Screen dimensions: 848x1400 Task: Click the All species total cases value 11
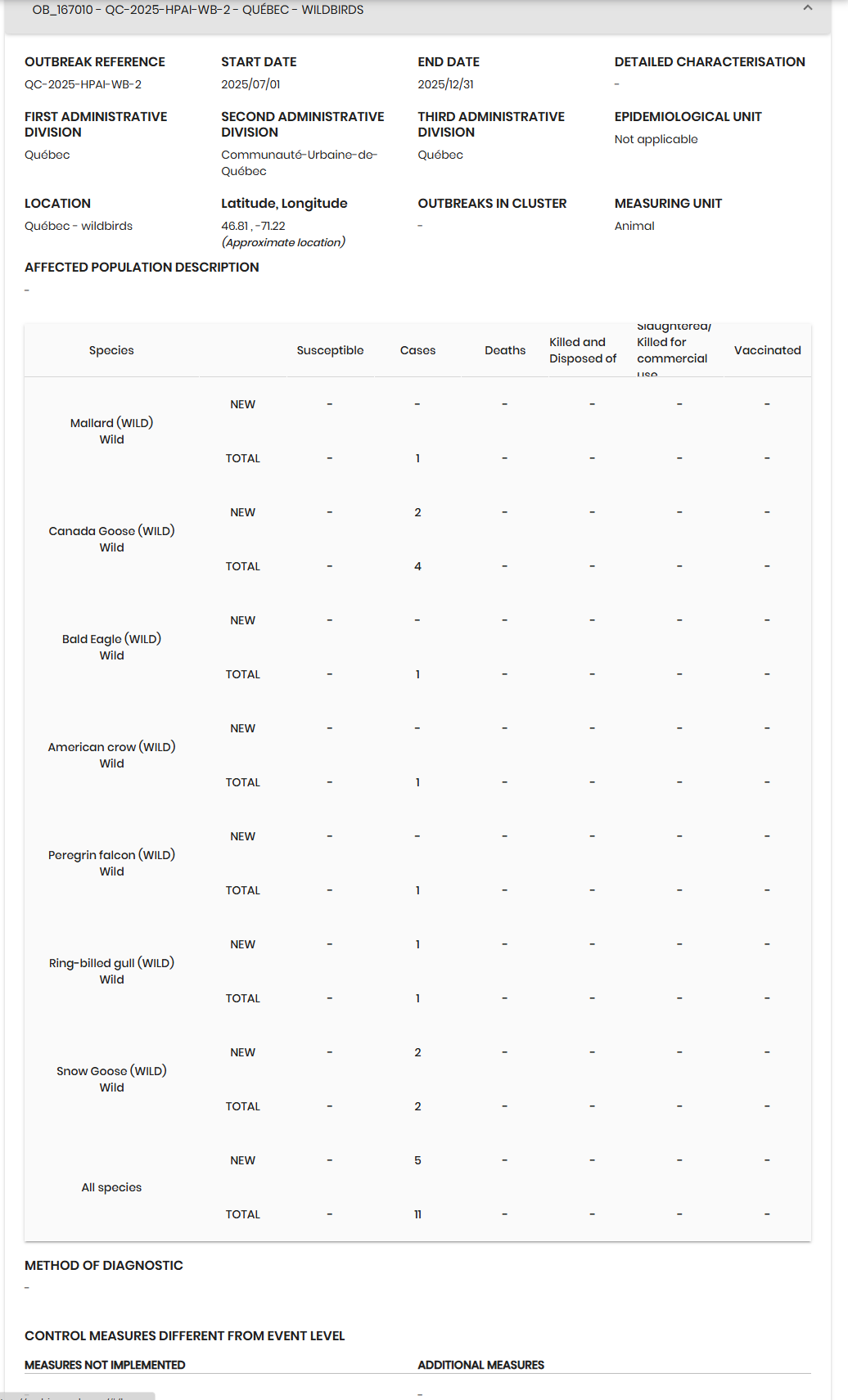[x=417, y=1214]
